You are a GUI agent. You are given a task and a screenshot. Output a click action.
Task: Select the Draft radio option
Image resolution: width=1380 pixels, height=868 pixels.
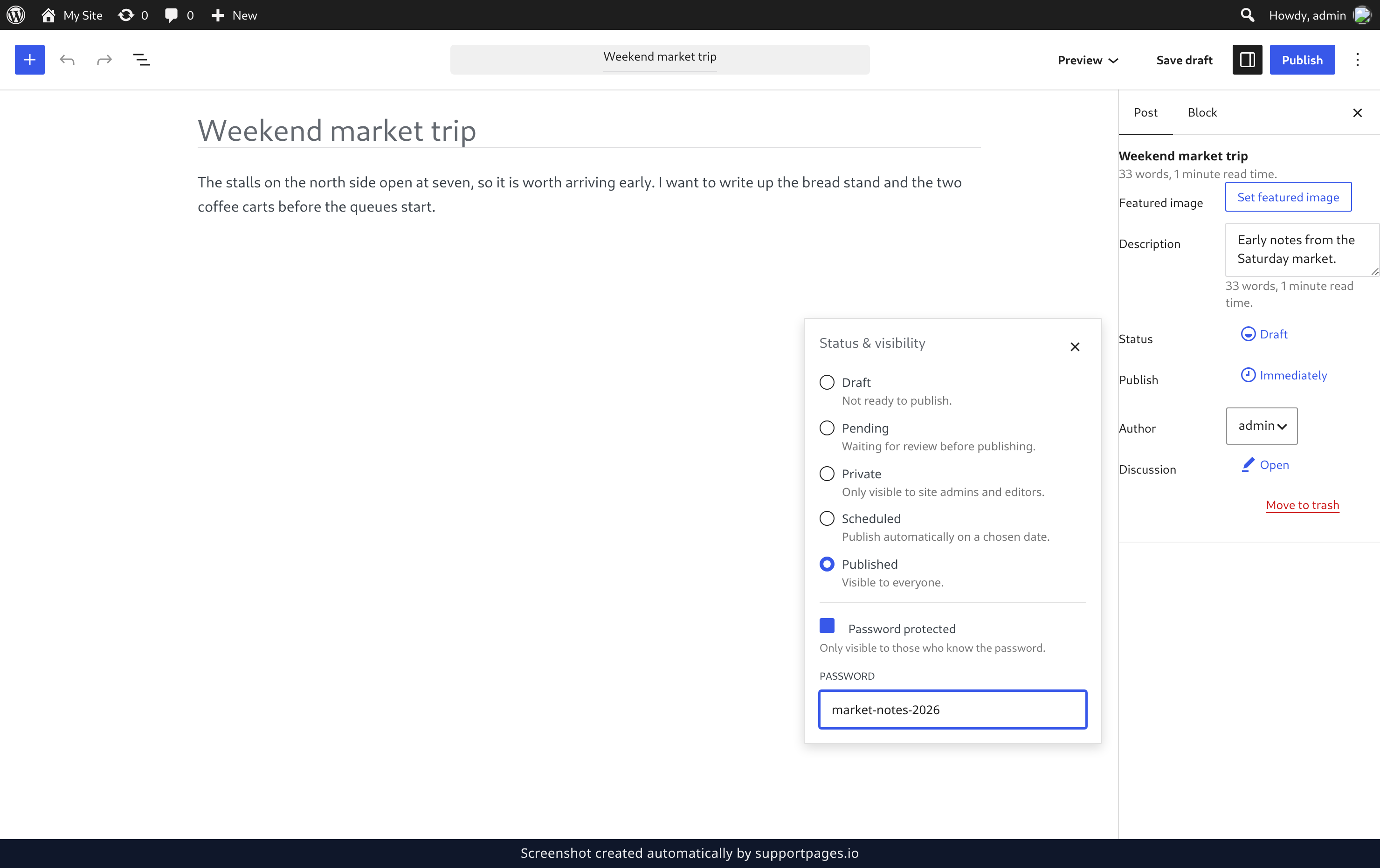coord(827,382)
